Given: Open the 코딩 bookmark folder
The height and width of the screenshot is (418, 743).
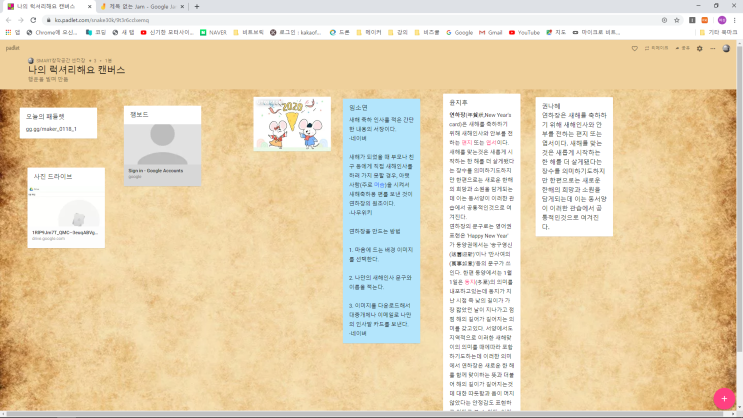Looking at the screenshot, I should coord(96,32).
